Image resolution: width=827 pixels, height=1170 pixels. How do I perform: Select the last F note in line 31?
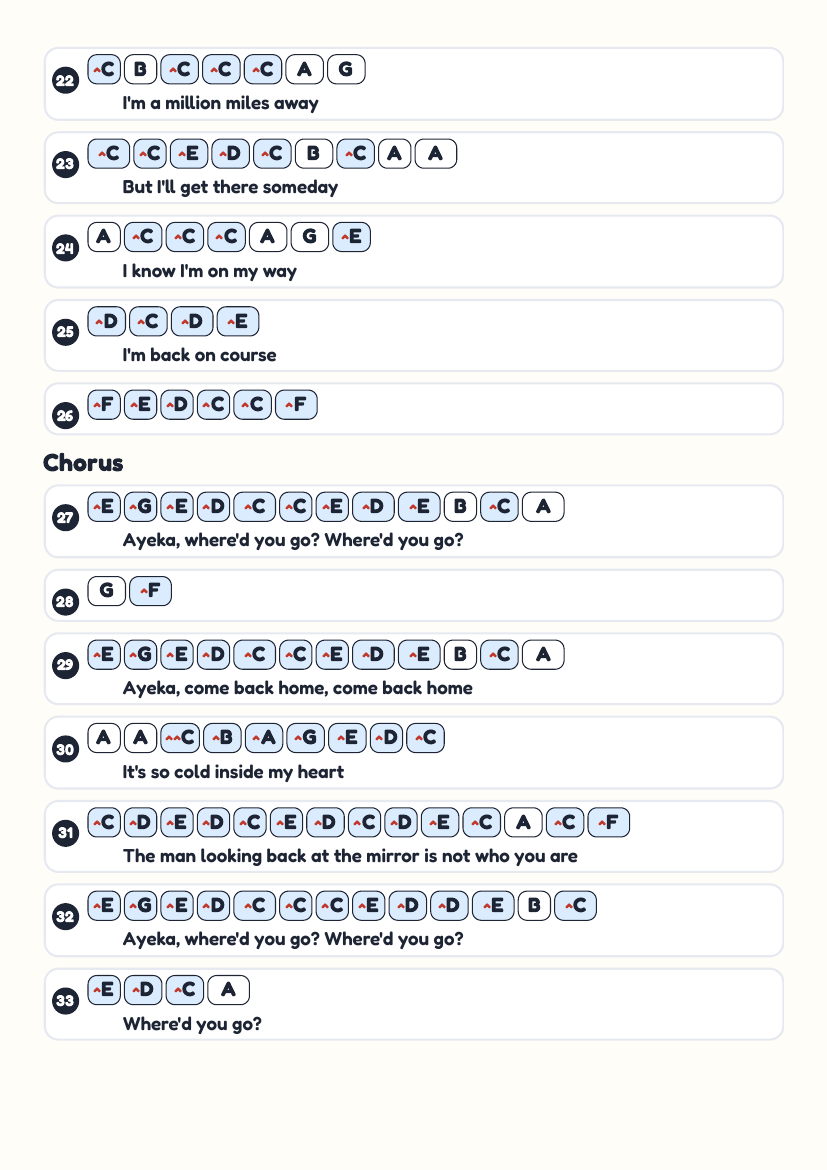point(609,822)
